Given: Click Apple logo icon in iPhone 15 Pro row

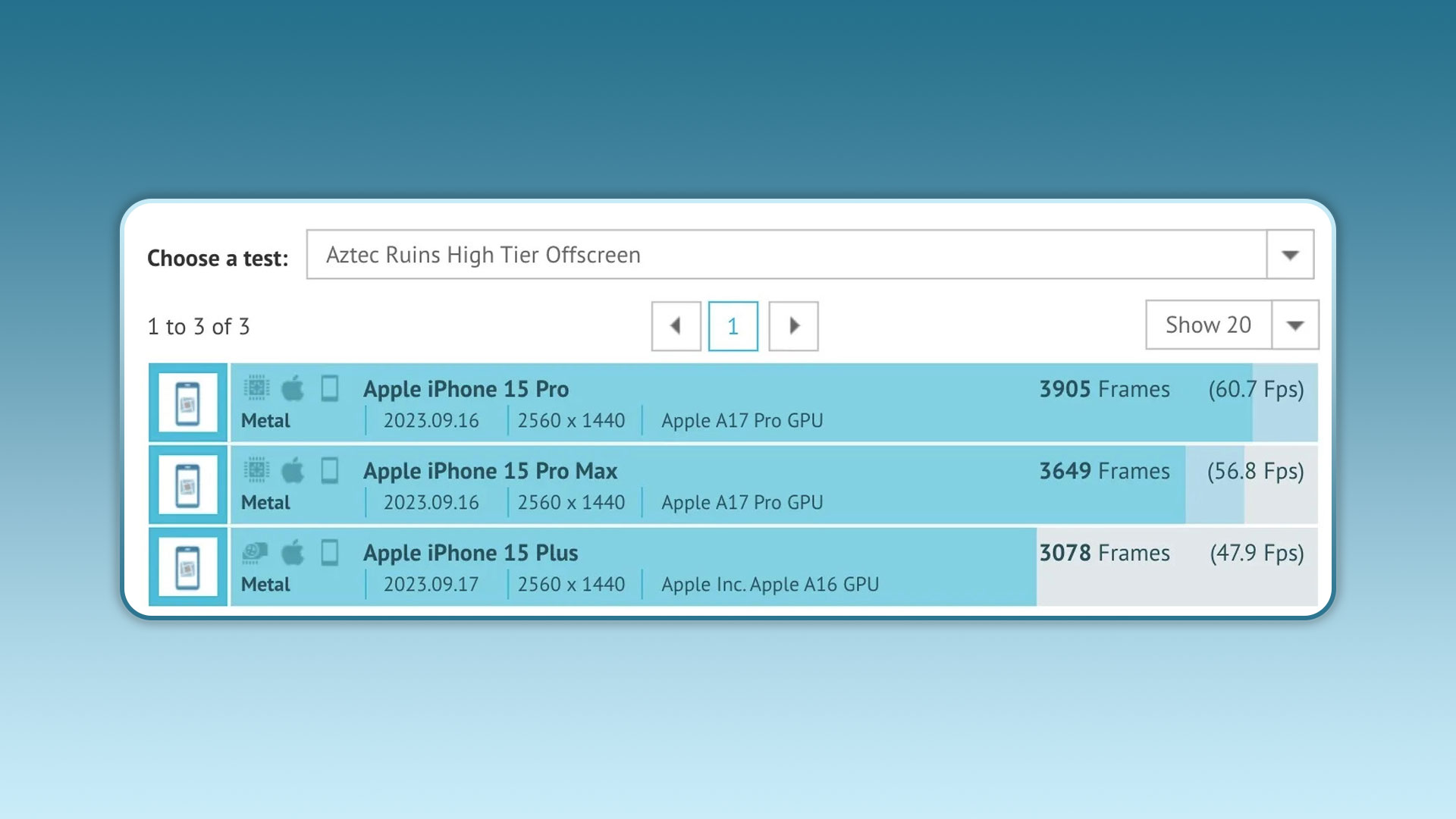Looking at the screenshot, I should point(293,388).
